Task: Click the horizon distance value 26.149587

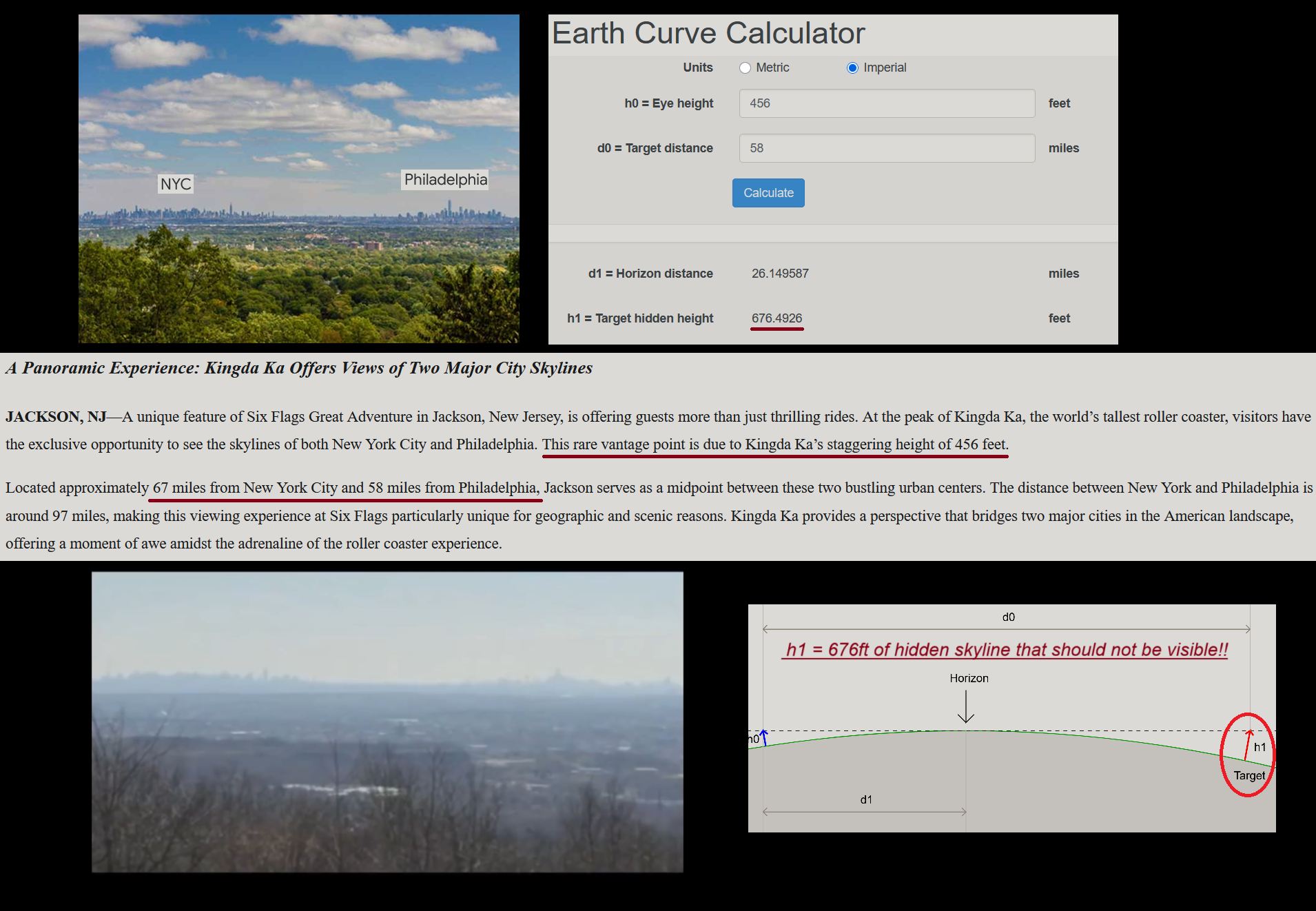Action: pyautogui.click(x=780, y=274)
